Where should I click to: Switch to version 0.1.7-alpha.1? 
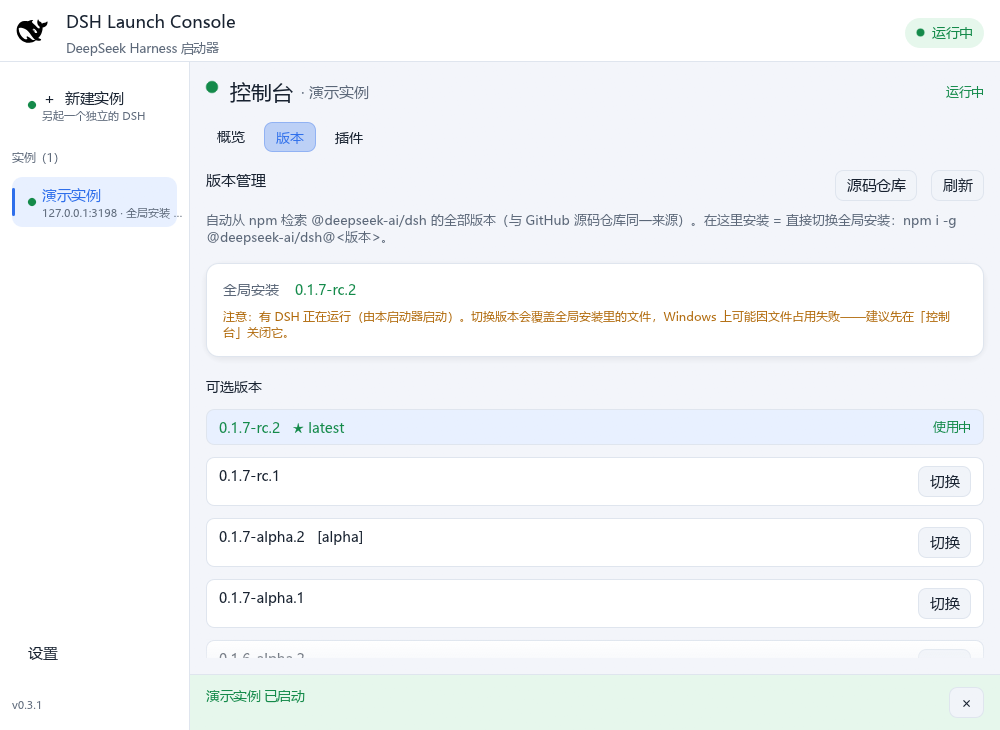point(945,604)
